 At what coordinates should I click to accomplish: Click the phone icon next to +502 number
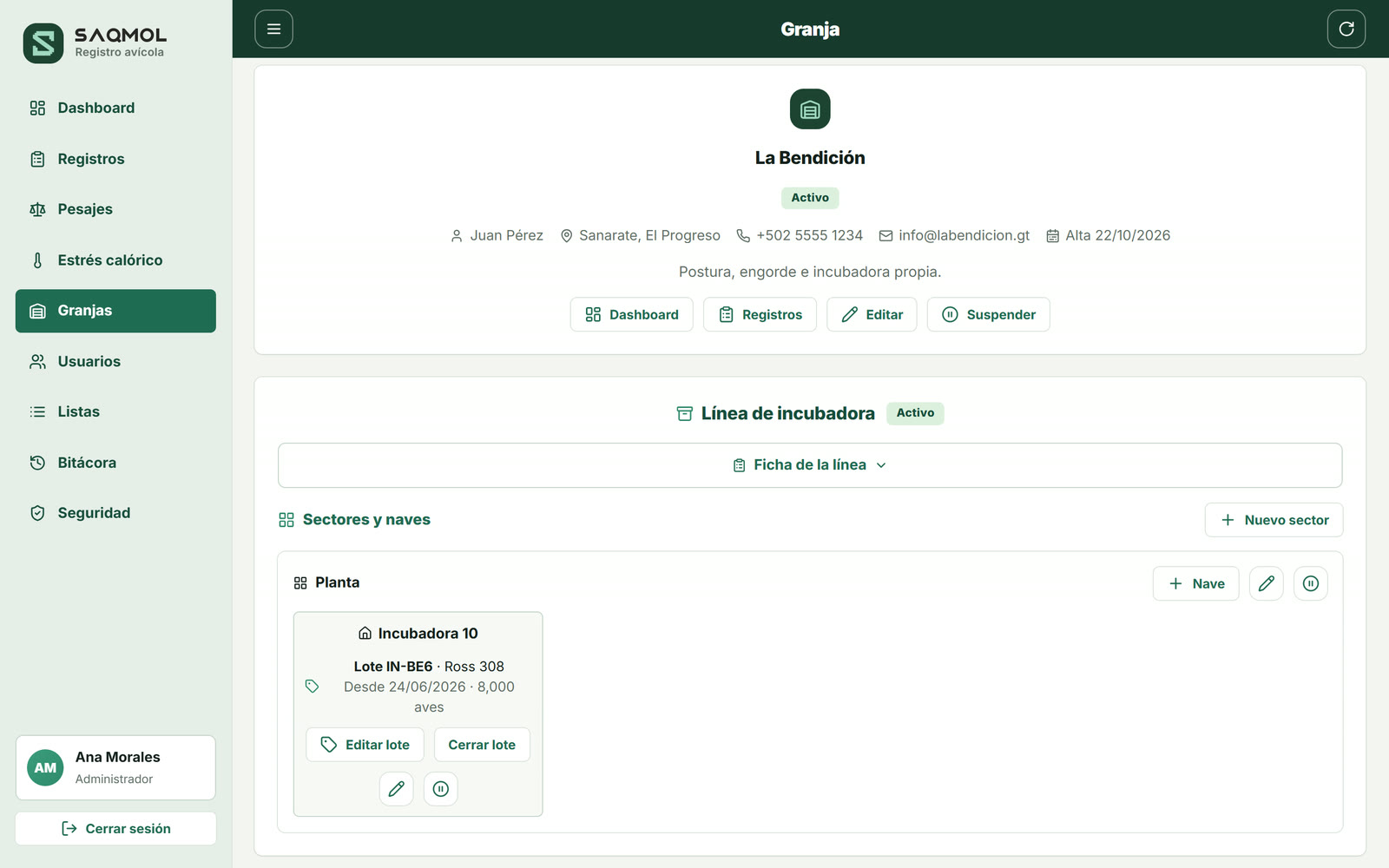pyautogui.click(x=743, y=236)
